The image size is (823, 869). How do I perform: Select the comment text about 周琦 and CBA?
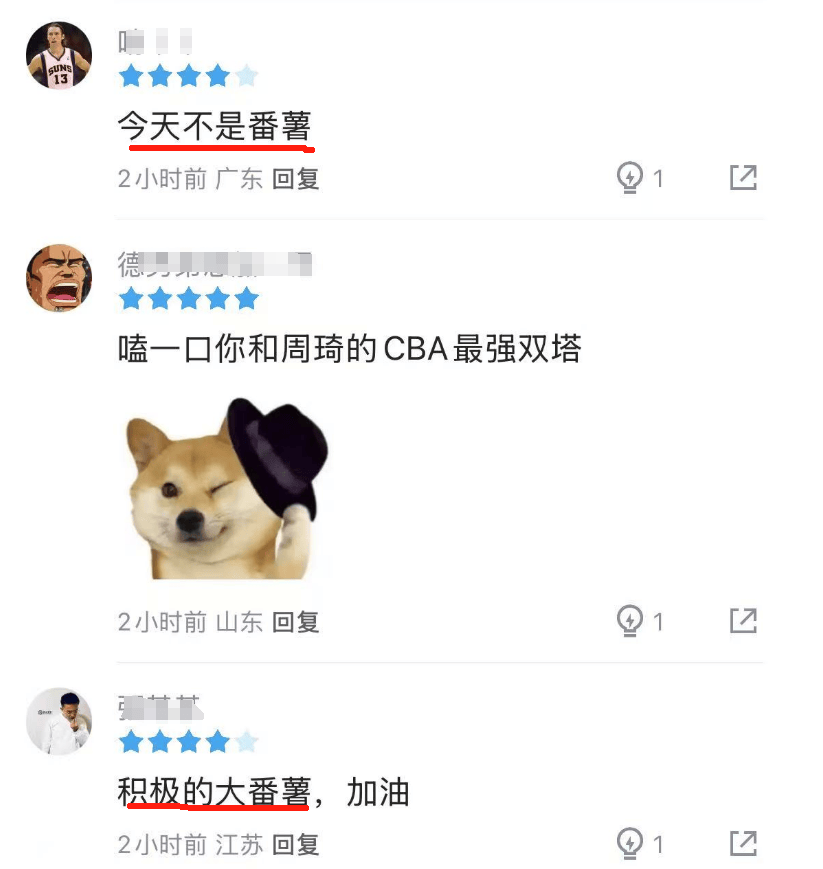coord(350,349)
